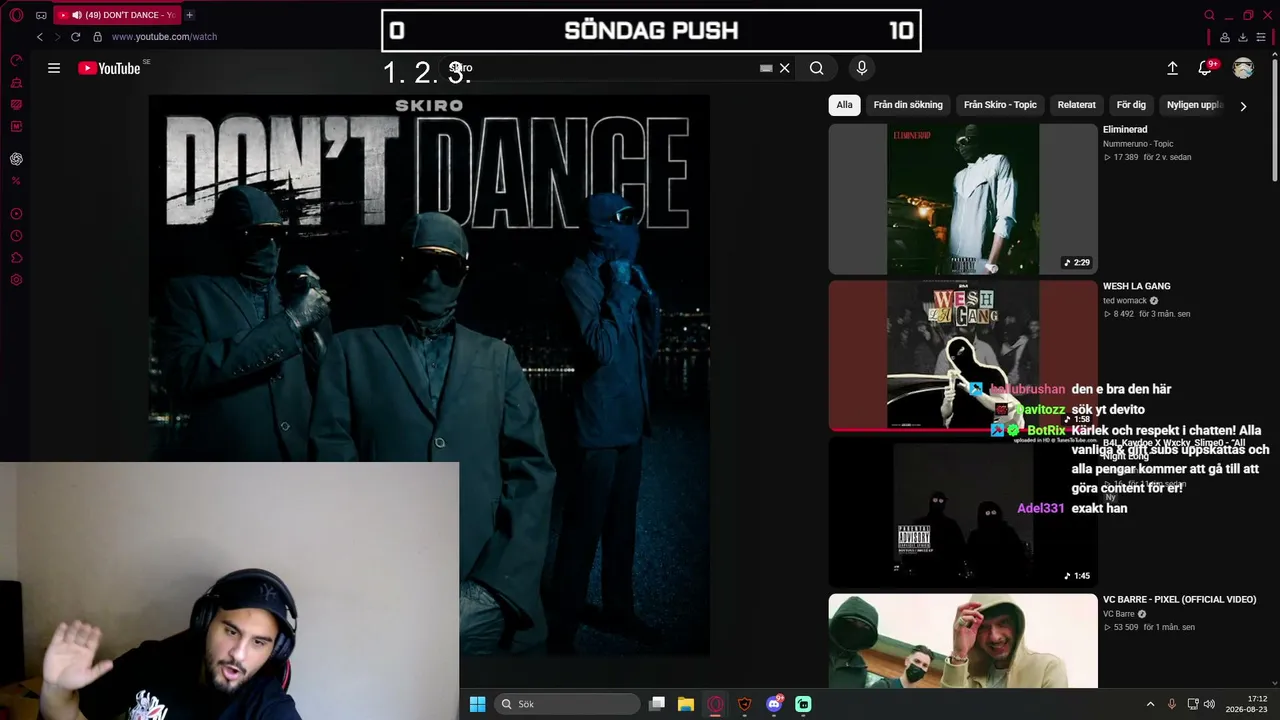Screen dimensions: 1280x720
Task: Focus the YouTube search input field
Action: coord(600,68)
